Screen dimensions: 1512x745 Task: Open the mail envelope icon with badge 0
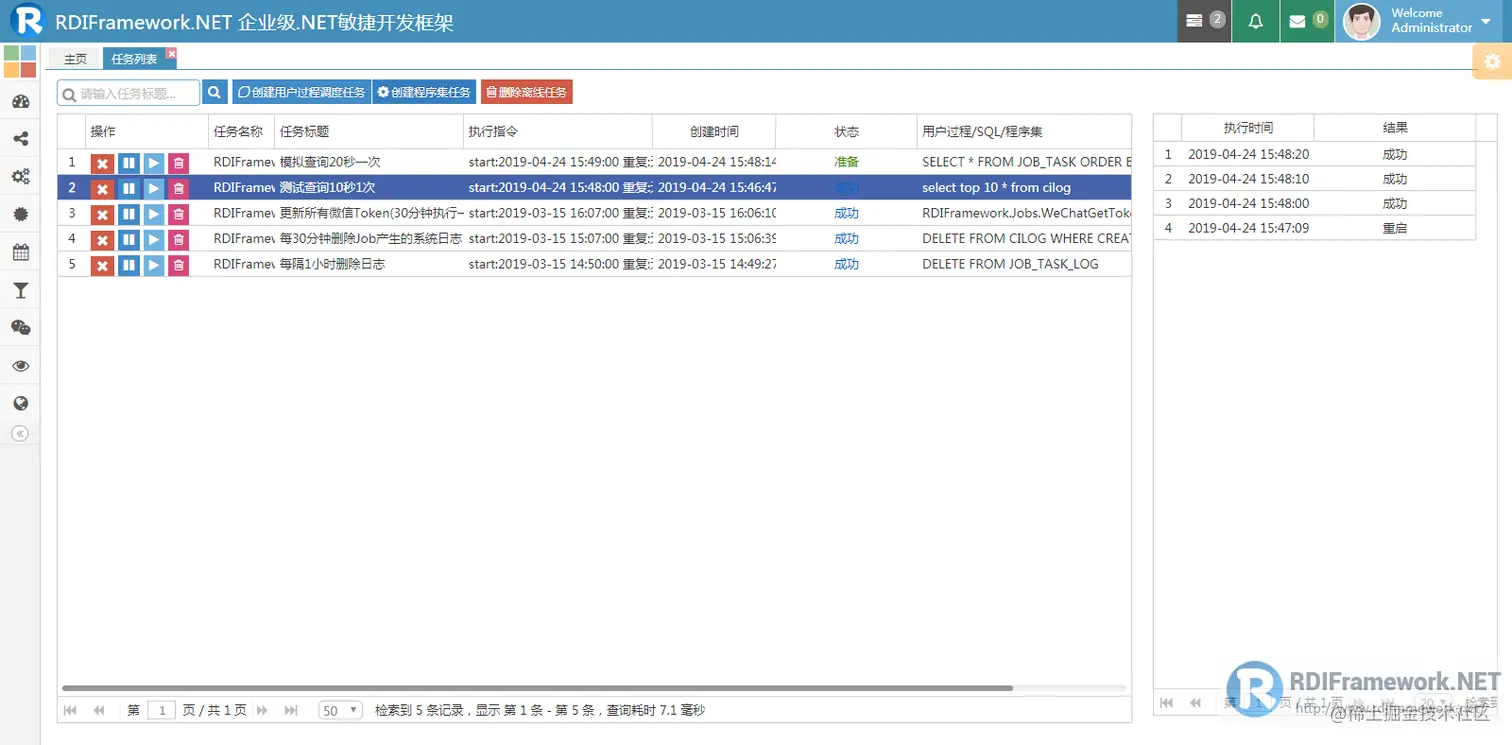[x=1307, y=21]
